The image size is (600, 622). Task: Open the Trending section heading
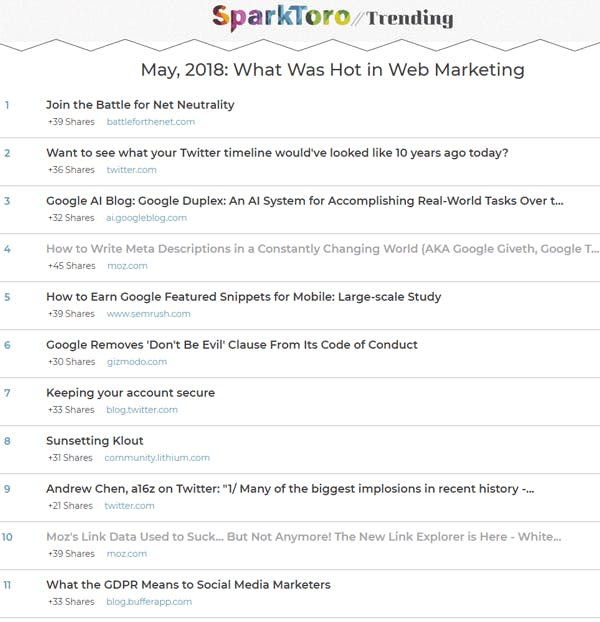(x=409, y=18)
